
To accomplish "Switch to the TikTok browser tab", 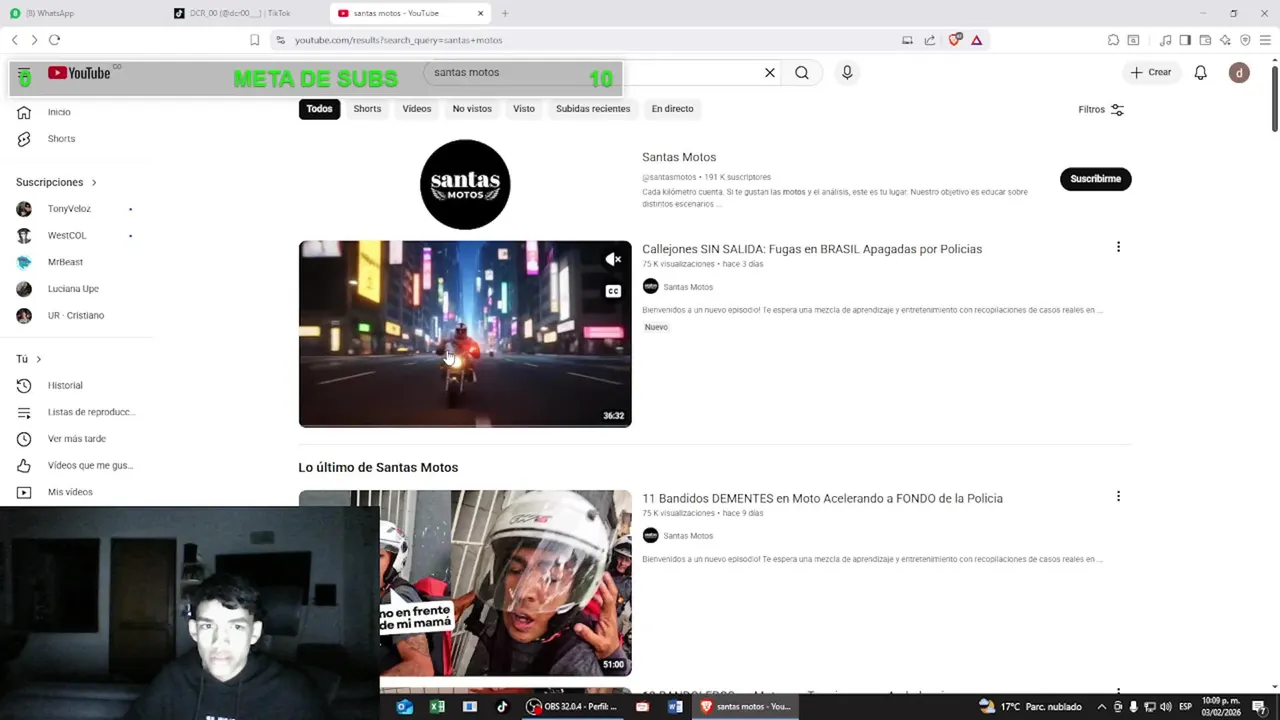I will point(245,13).
